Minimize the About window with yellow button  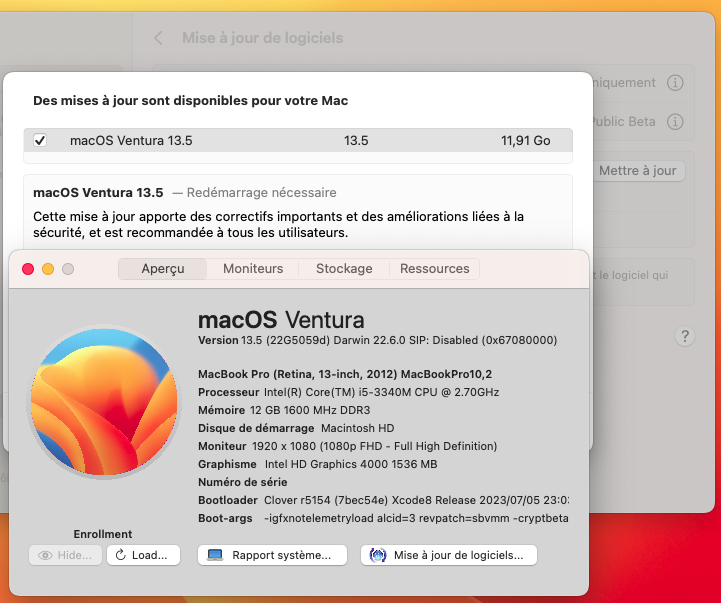(48, 269)
